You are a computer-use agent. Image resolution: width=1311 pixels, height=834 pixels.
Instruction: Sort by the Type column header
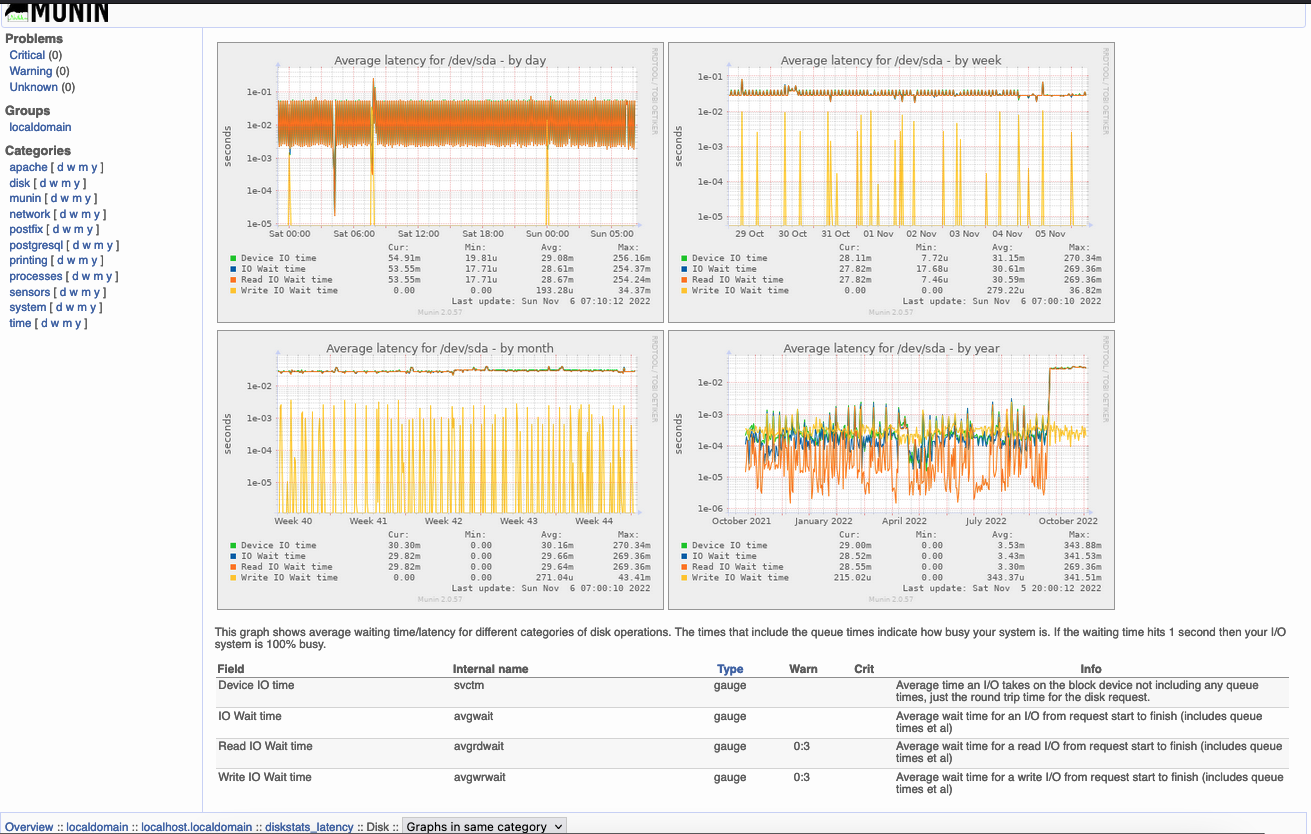(730, 669)
